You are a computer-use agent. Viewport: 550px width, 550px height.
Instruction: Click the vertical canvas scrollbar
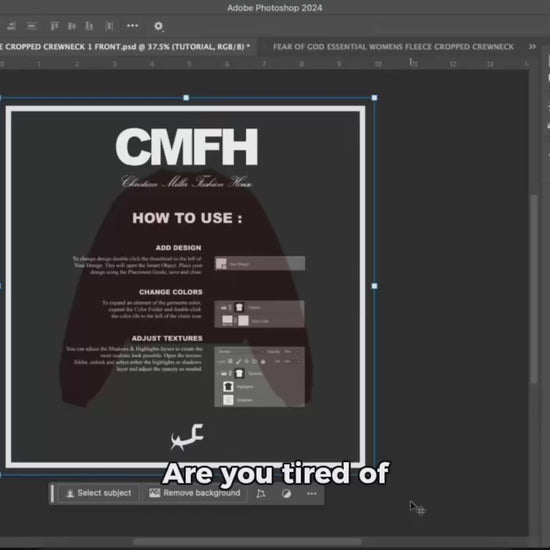(534, 289)
